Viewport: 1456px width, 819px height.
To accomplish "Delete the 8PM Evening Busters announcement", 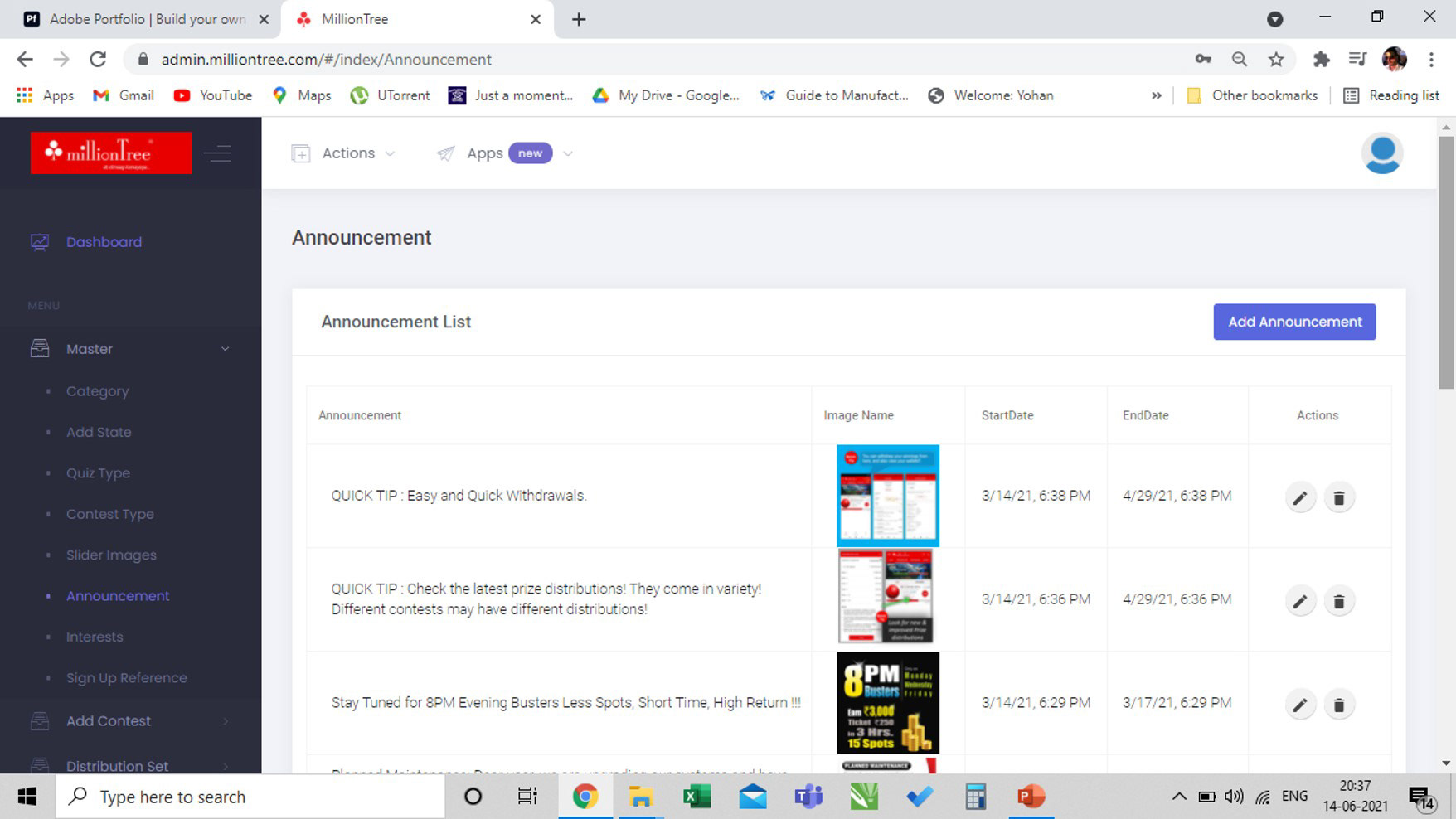I will [x=1338, y=705].
